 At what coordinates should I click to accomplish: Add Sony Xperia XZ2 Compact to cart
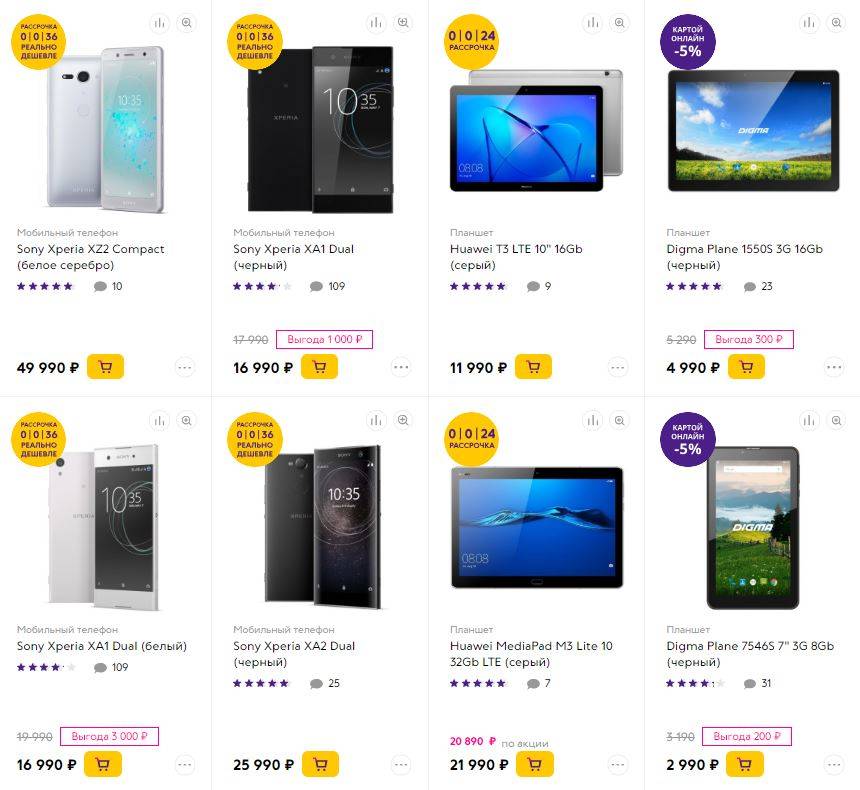tap(105, 367)
